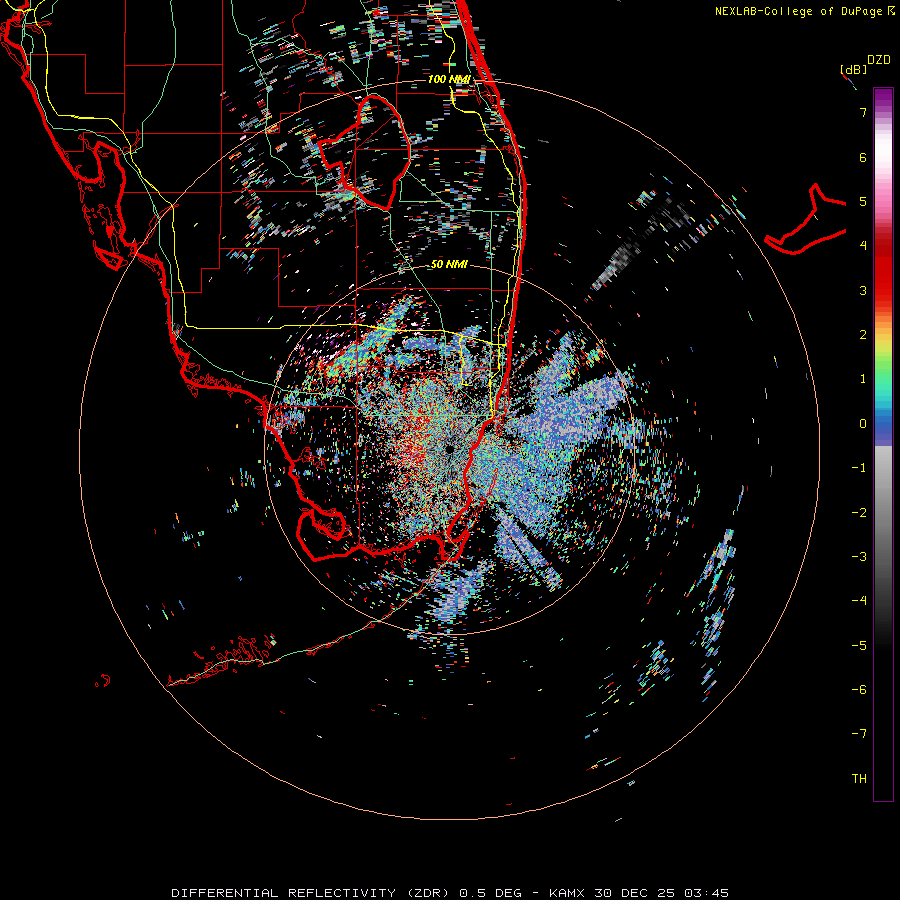Click scale value 5 on the legend

[863, 201]
